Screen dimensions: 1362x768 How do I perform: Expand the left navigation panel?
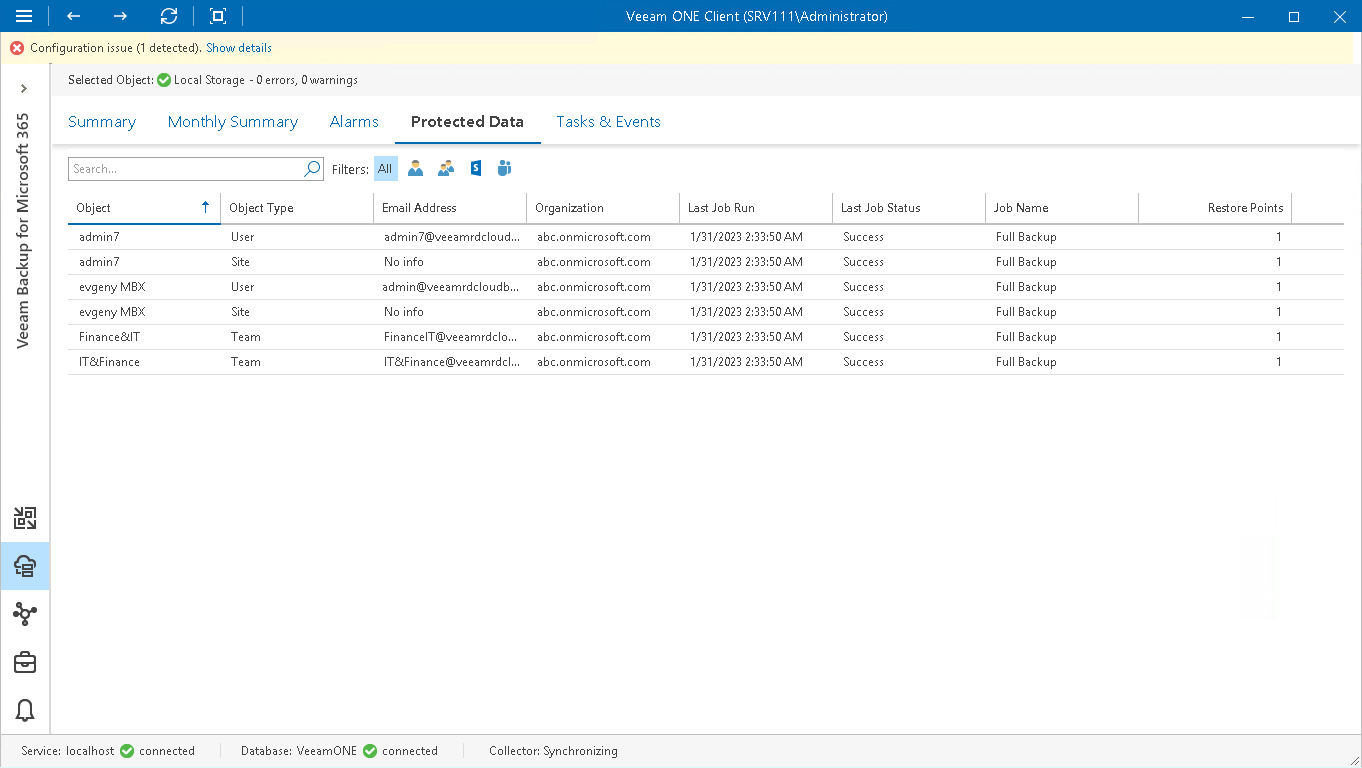coord(25,88)
